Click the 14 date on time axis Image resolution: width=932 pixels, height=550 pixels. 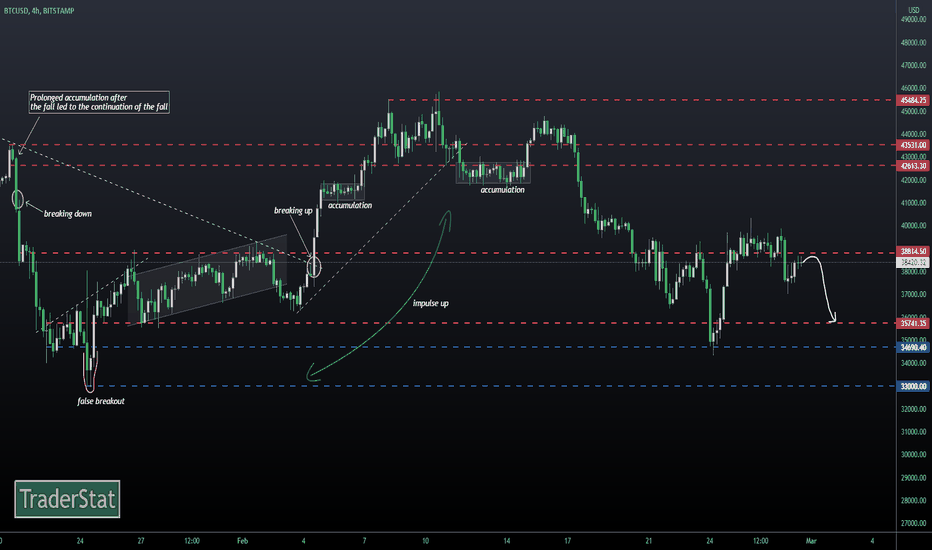click(507, 541)
